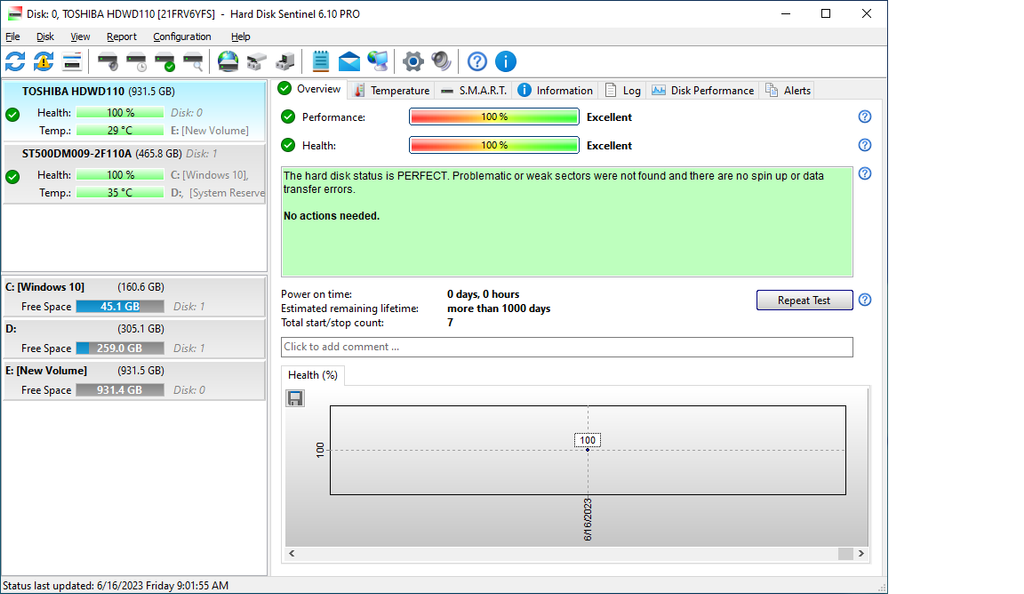Click the graph's left scroll arrow
The image size is (1024, 594).
pyautogui.click(x=292, y=554)
